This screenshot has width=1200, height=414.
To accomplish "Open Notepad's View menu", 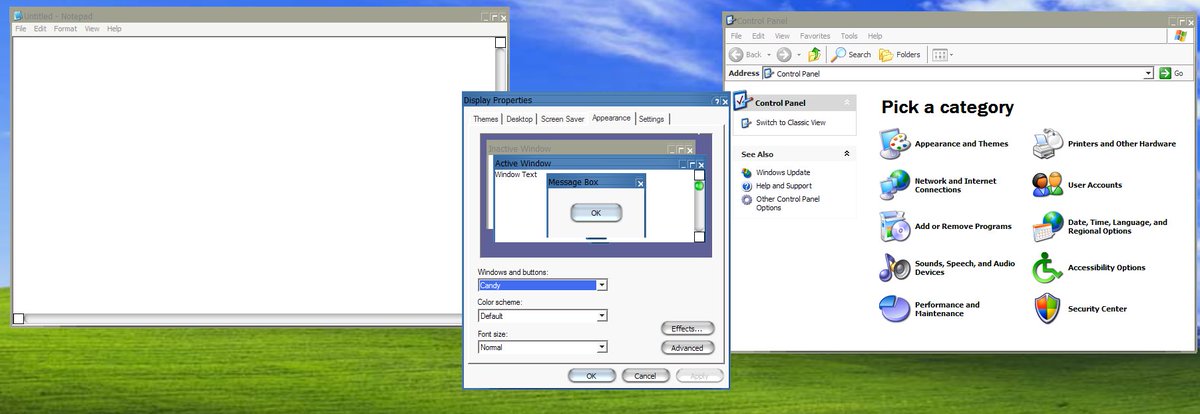I will pos(92,29).
